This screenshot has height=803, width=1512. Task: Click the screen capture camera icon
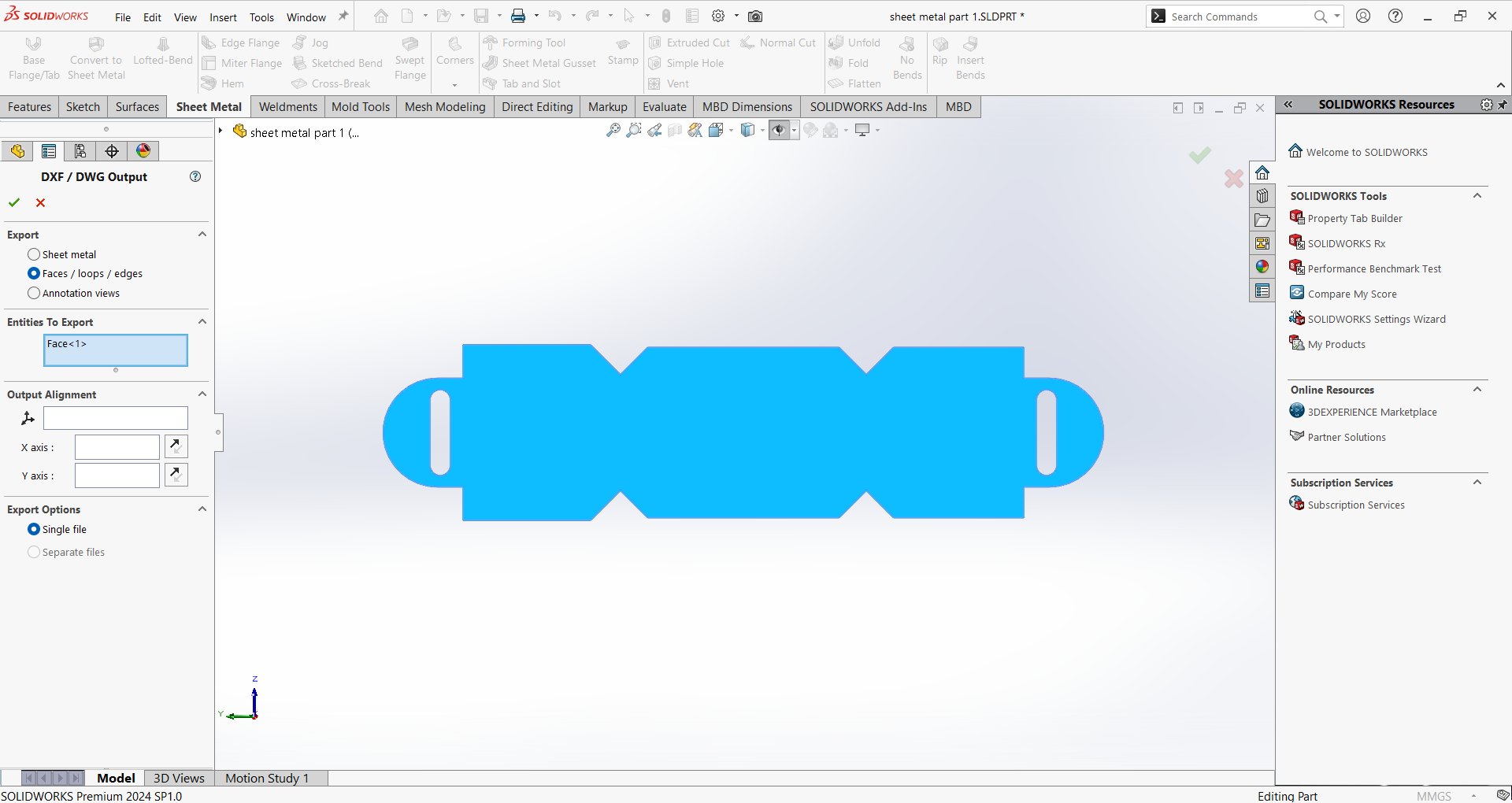pos(755,16)
